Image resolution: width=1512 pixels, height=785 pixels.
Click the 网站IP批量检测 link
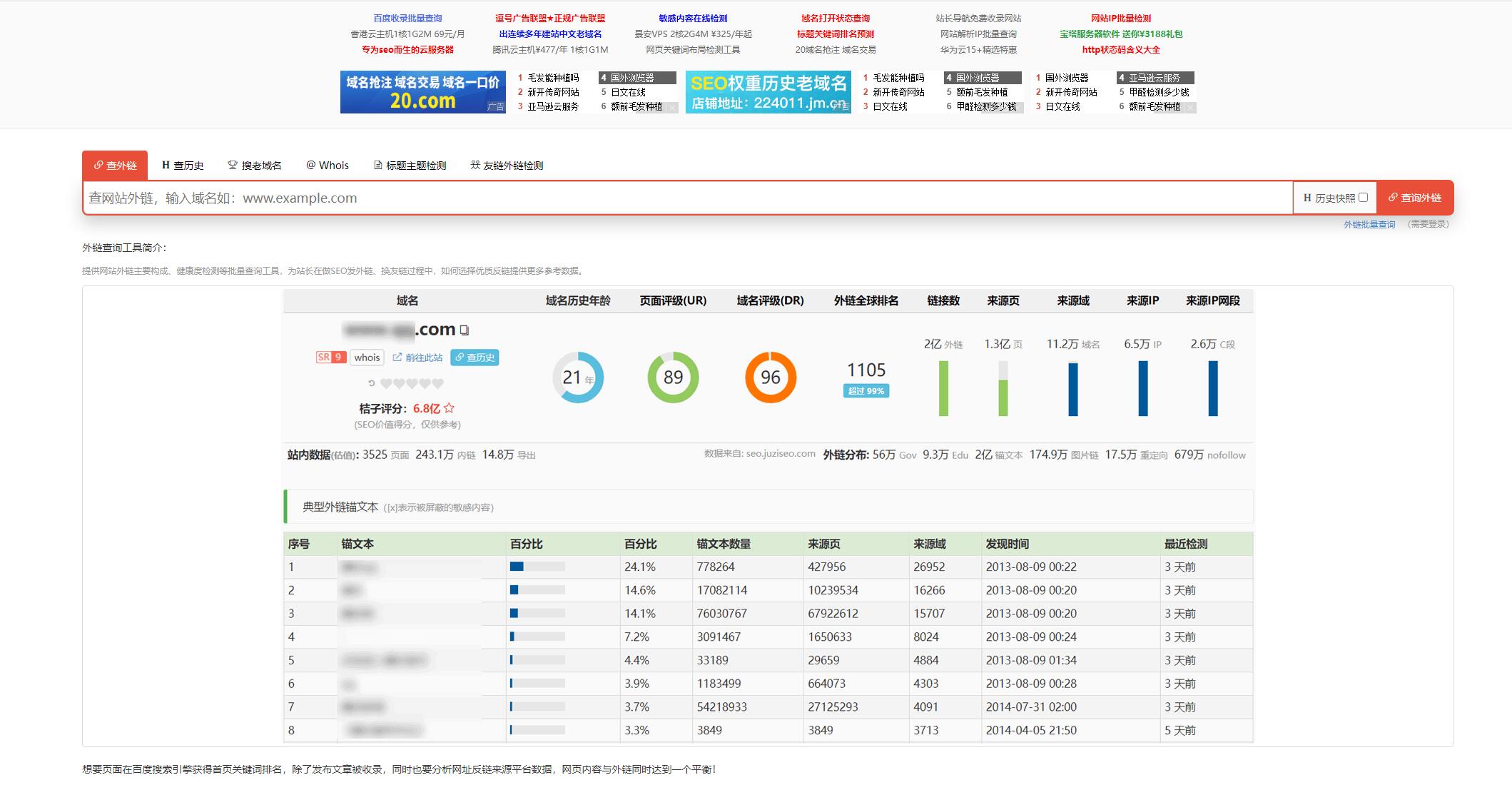(1121, 19)
